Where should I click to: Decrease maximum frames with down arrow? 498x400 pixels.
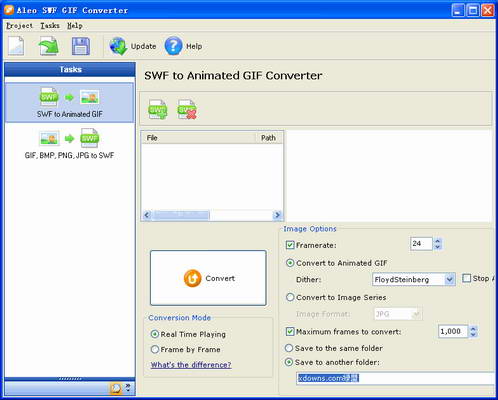click(473, 335)
